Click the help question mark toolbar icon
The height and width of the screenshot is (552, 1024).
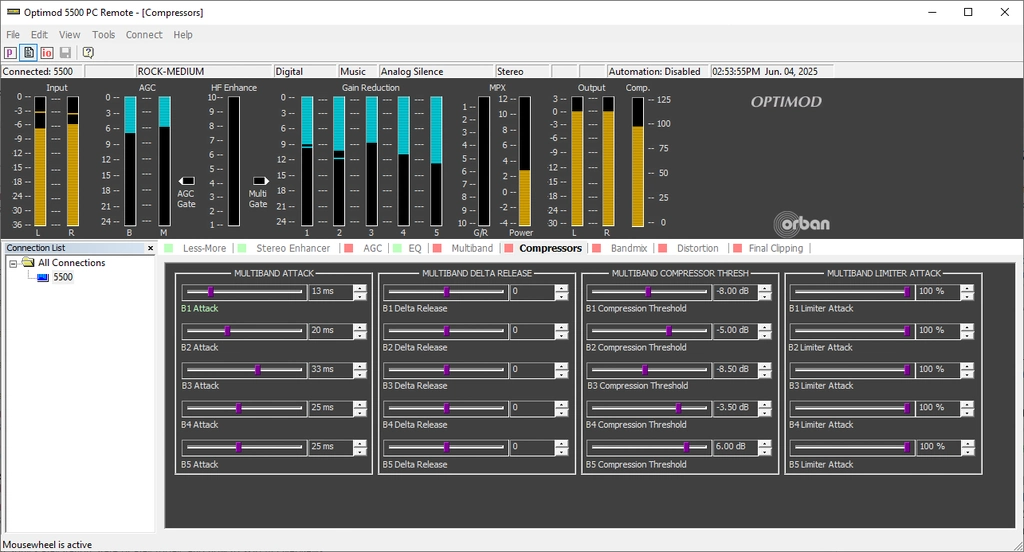pos(88,53)
